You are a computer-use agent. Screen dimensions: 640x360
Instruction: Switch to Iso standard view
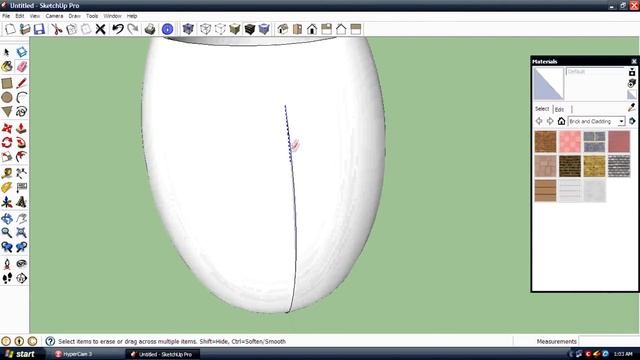(x=282, y=29)
